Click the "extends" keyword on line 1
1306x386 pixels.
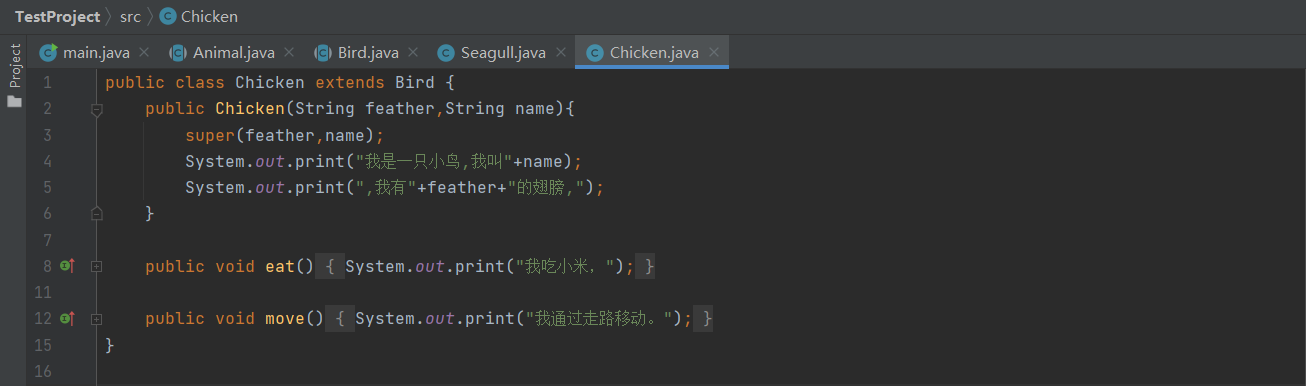(x=350, y=83)
